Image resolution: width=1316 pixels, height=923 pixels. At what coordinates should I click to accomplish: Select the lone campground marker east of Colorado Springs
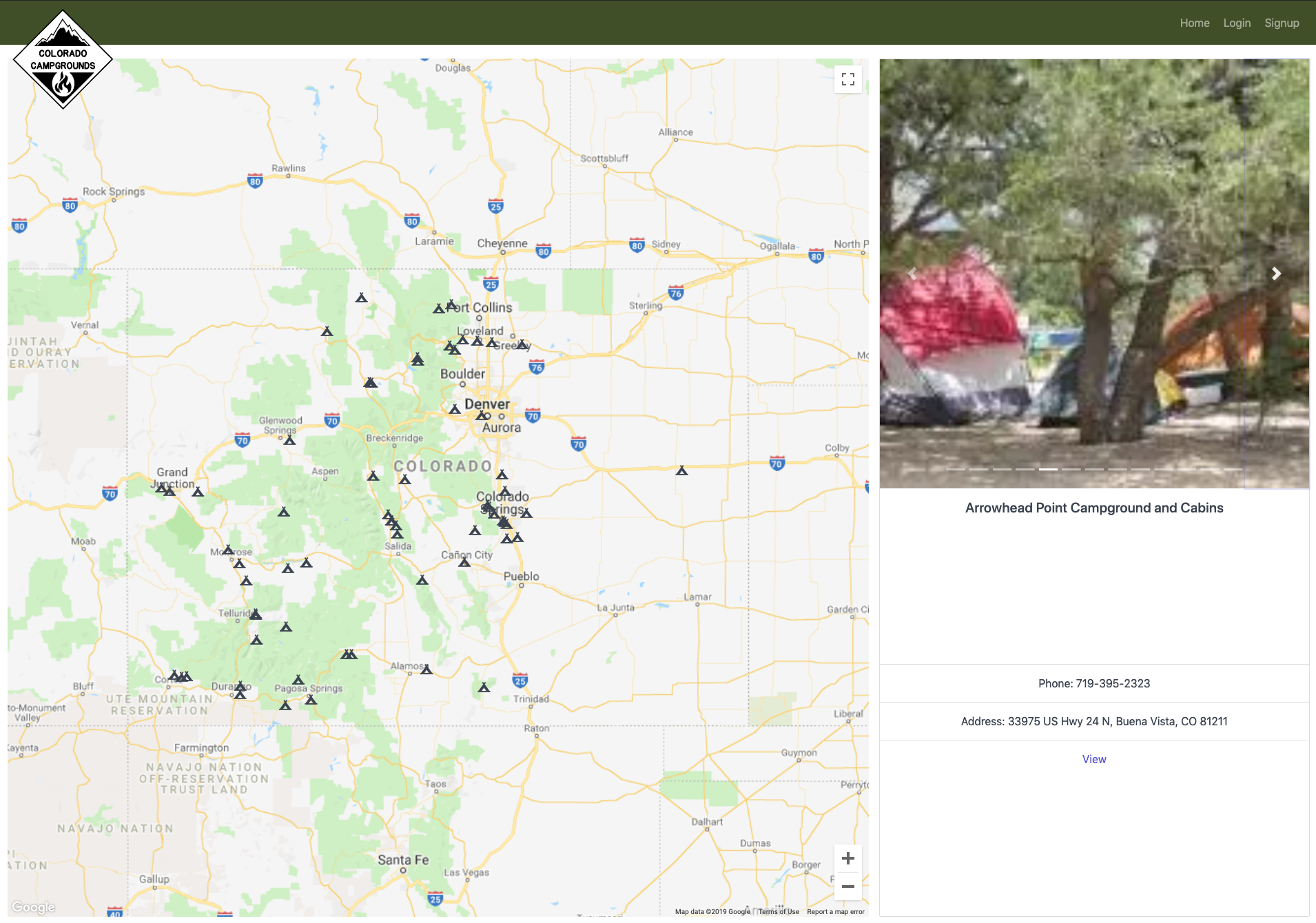tap(682, 472)
